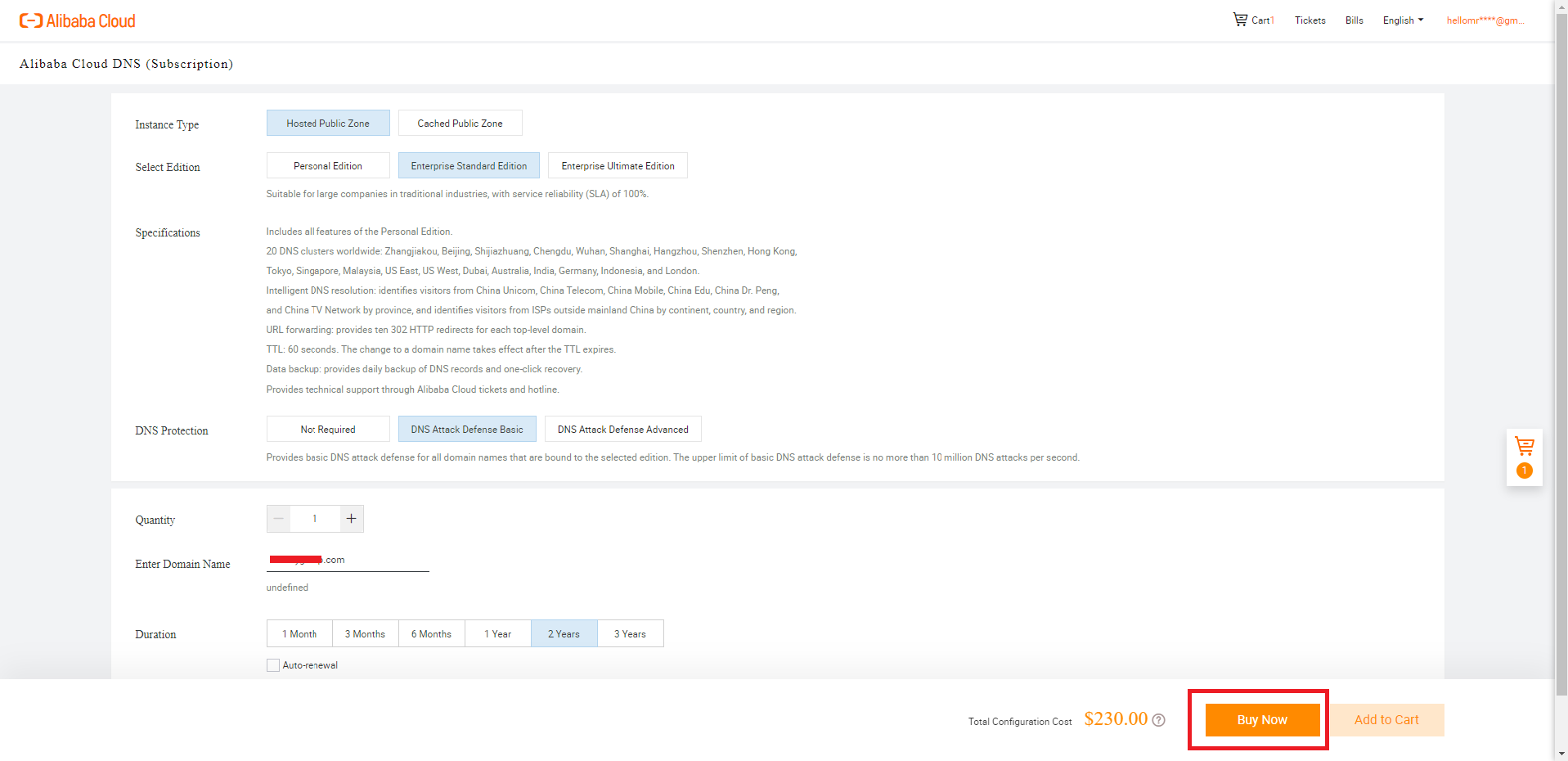Set duration to 6 Months
1568x761 pixels.
coord(431,633)
